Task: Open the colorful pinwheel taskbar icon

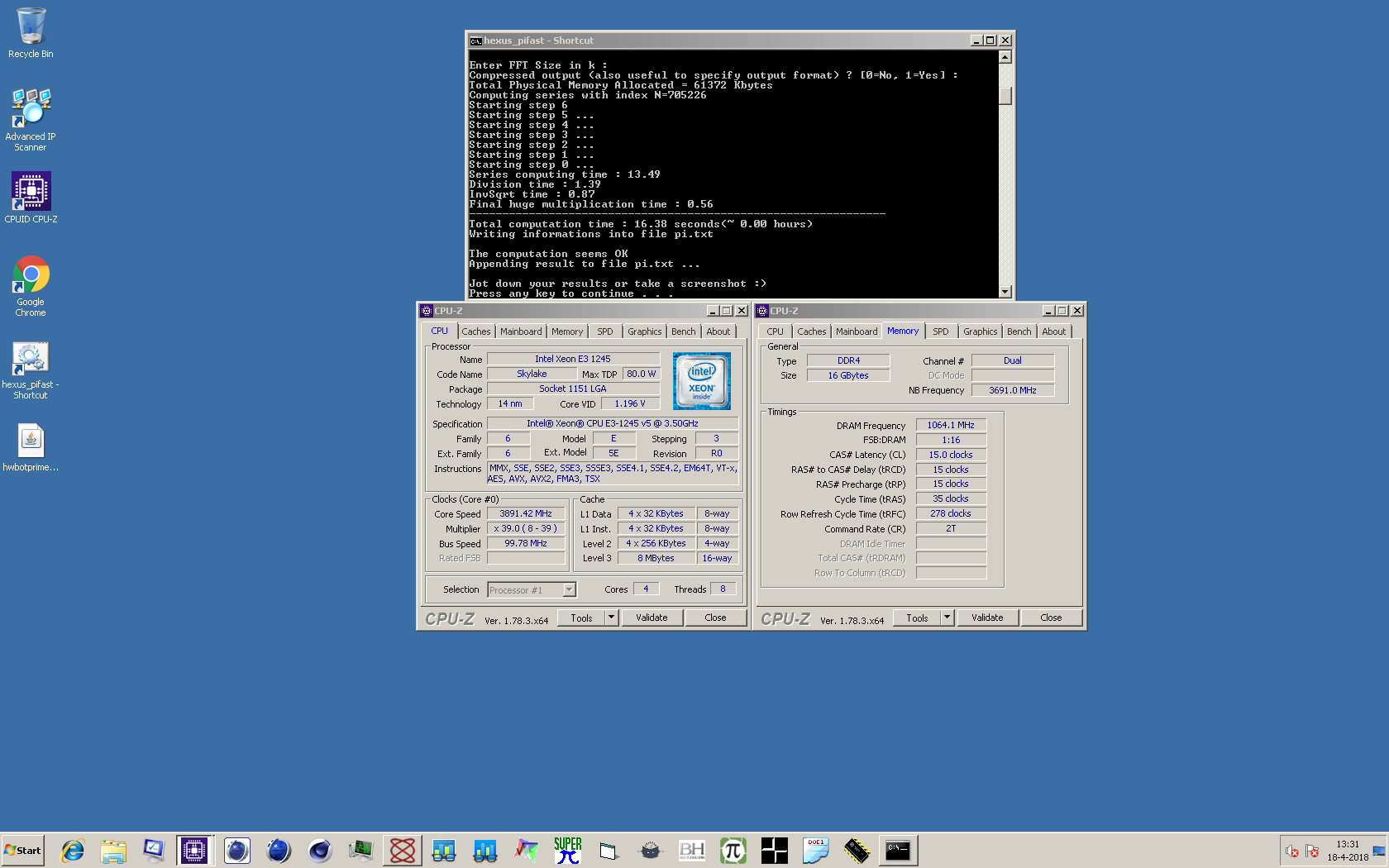Action: pyautogui.click(x=527, y=851)
